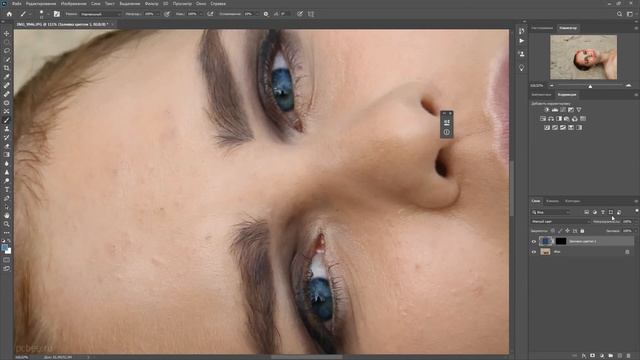Image resolution: width=640 pixels, height=360 pixels.
Task: Select the Crop tool
Action: (7, 68)
